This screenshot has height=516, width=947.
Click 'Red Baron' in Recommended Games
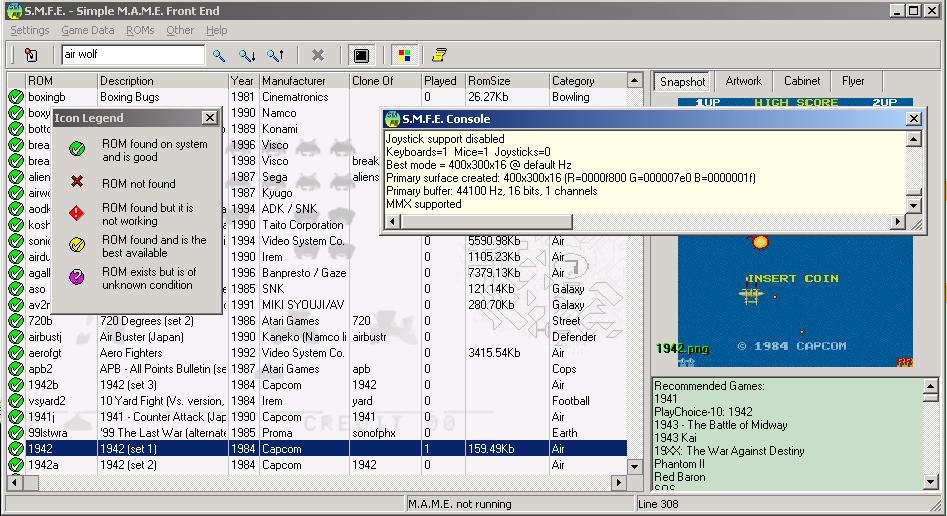679,477
